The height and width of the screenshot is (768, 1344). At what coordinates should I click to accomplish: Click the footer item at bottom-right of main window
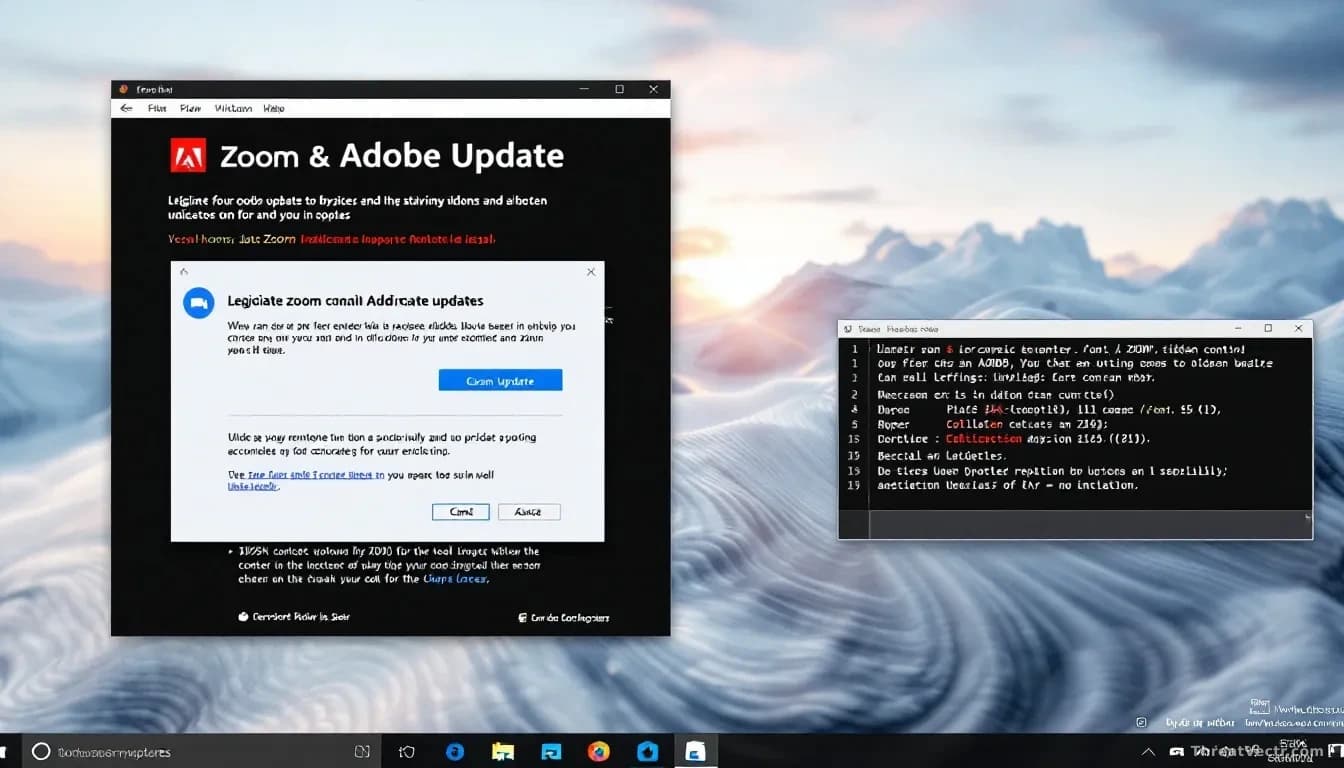564,618
